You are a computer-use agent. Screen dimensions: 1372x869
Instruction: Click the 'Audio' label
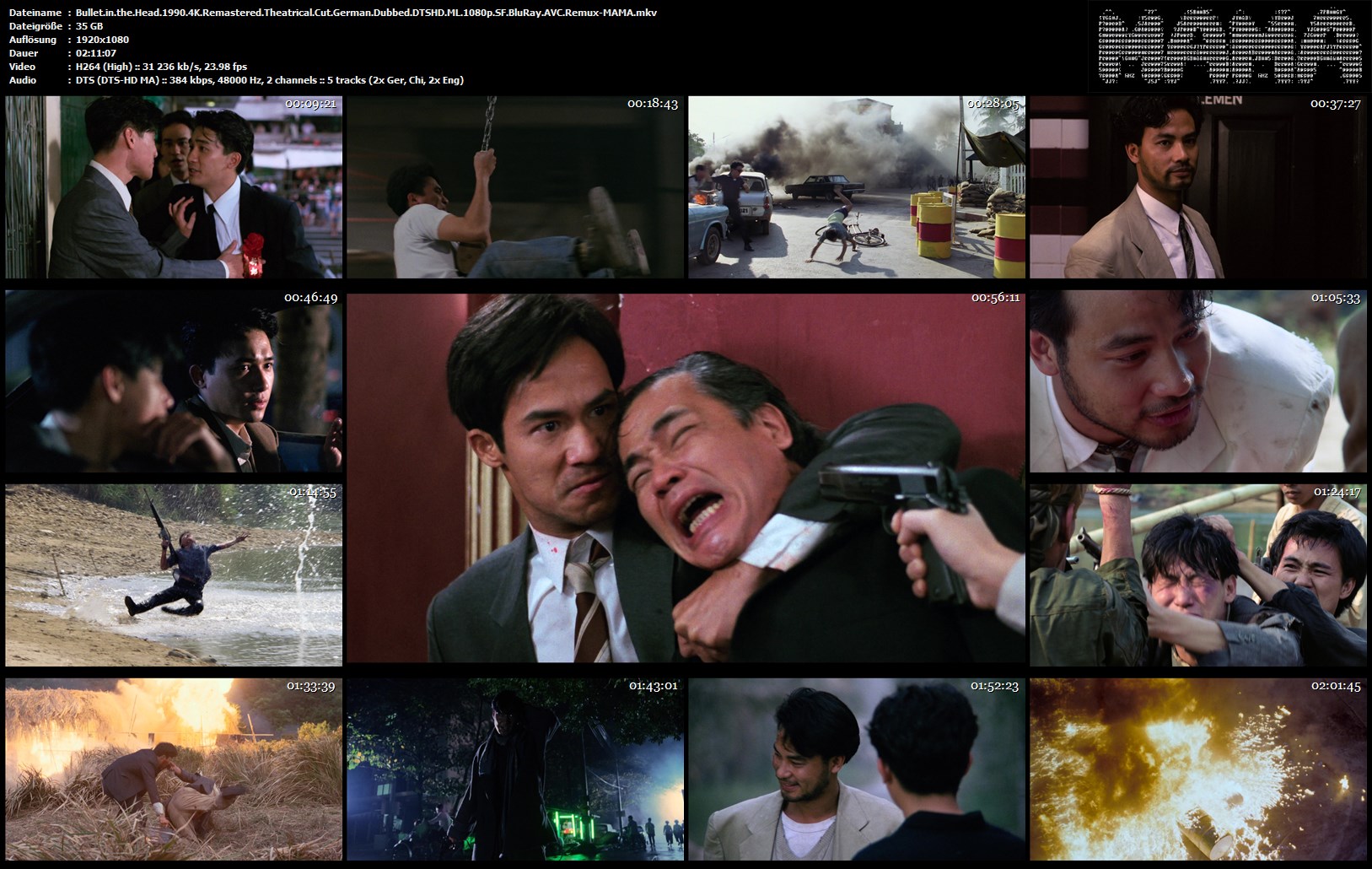tap(23, 80)
